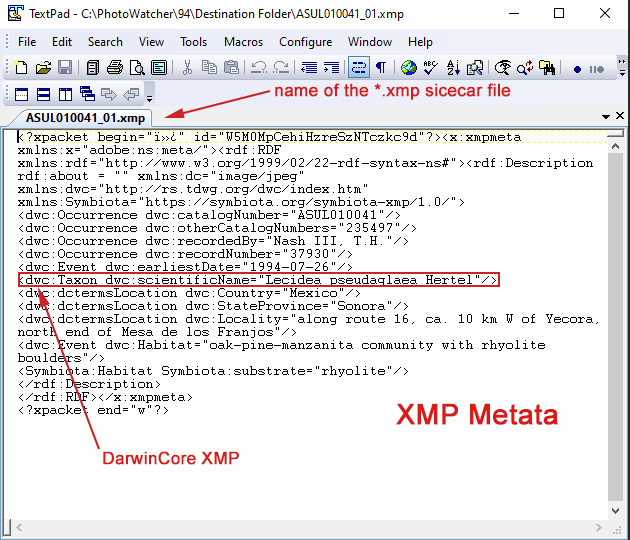The width and height of the screenshot is (630, 540).
Task: Place cursor on catalogNumber="ASUL010041" line
Action: (209, 215)
